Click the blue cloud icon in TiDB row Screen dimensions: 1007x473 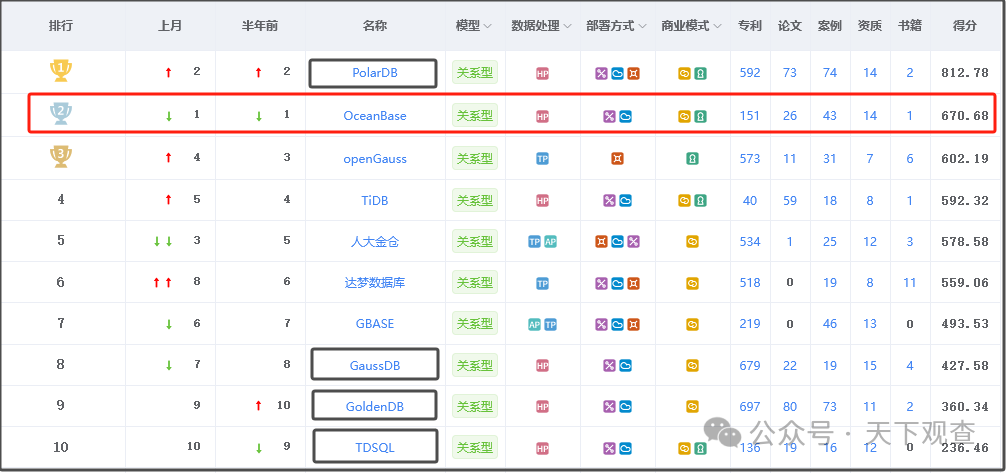(x=625, y=201)
